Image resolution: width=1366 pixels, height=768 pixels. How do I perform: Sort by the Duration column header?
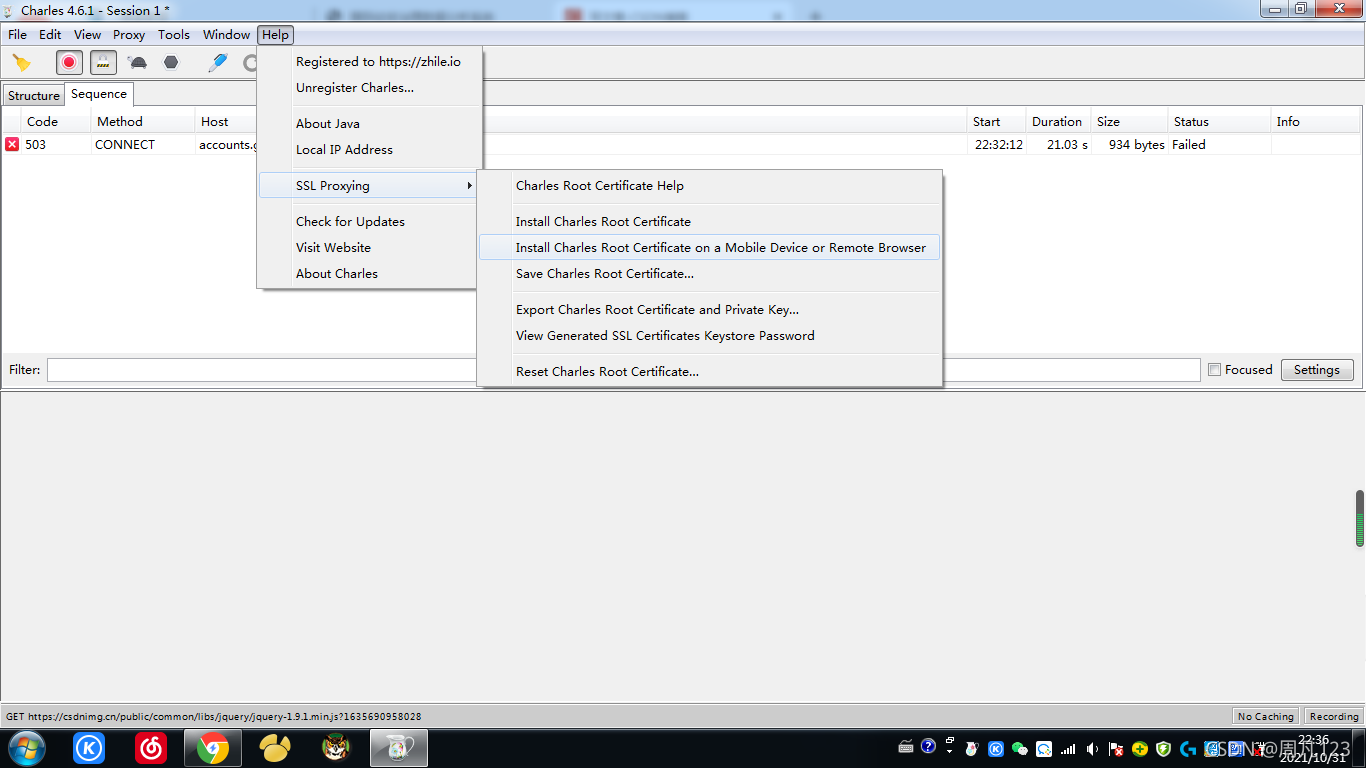point(1058,121)
